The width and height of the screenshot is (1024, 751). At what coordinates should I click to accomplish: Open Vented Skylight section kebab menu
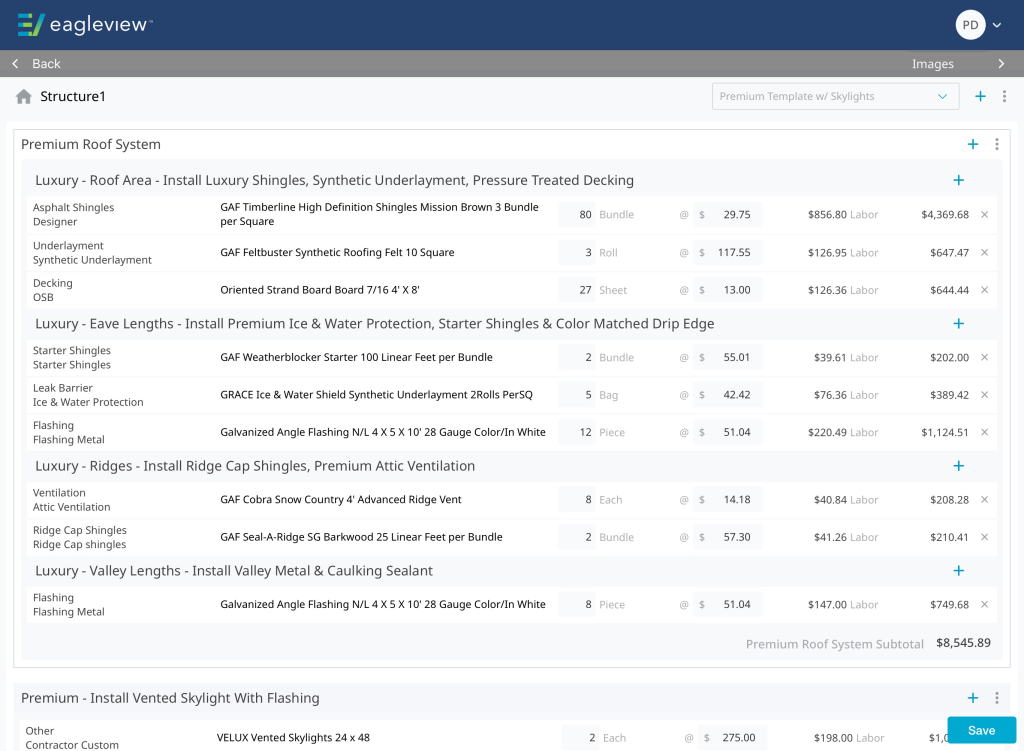pyautogui.click(x=997, y=698)
